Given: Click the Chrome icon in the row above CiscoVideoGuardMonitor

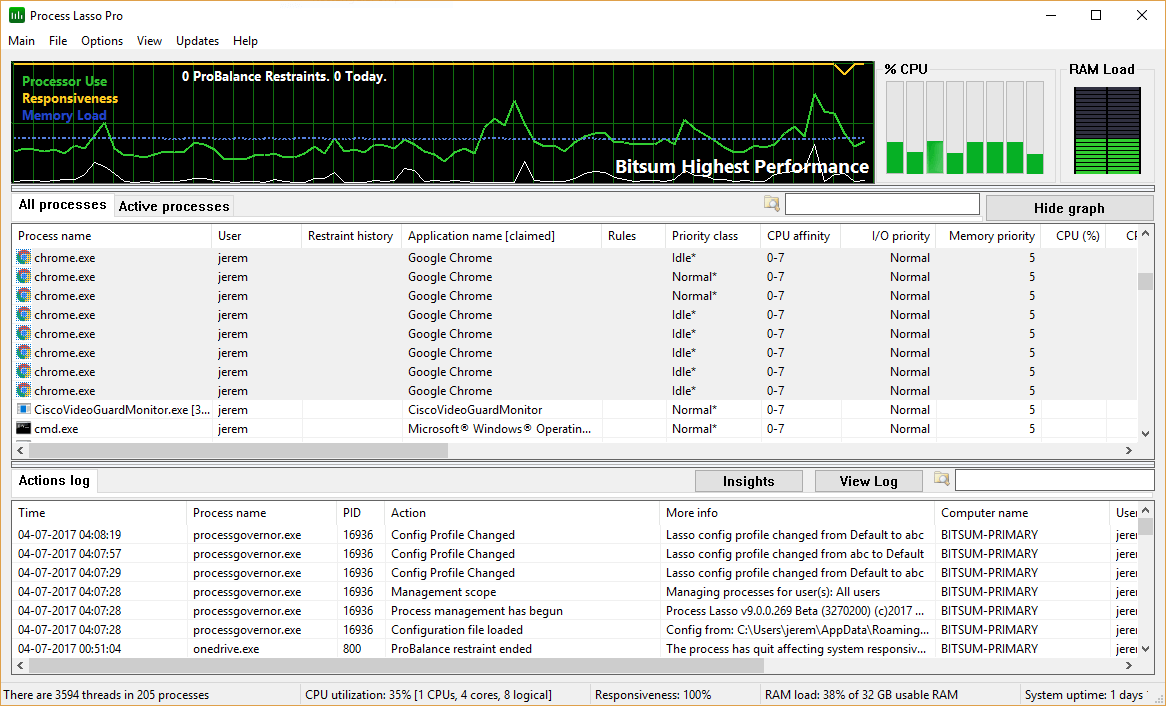Looking at the screenshot, I should (24, 390).
